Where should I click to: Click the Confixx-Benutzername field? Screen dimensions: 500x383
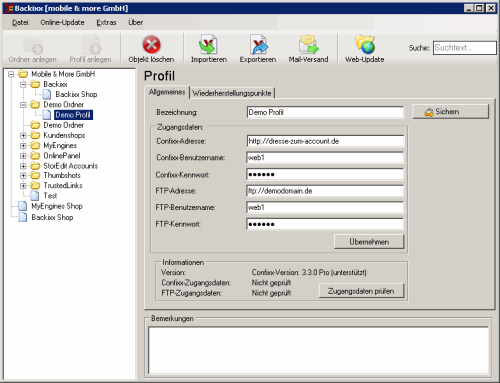click(x=325, y=158)
